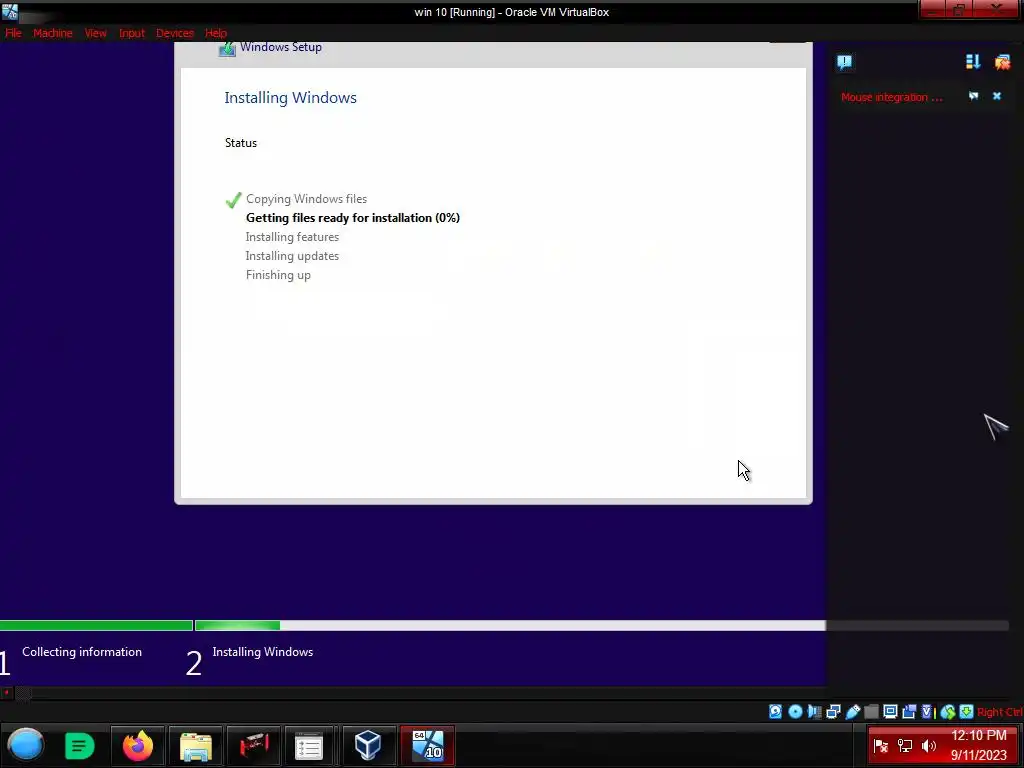1024x768 pixels.
Task: Click the Installing updates status line
Action: [292, 256]
